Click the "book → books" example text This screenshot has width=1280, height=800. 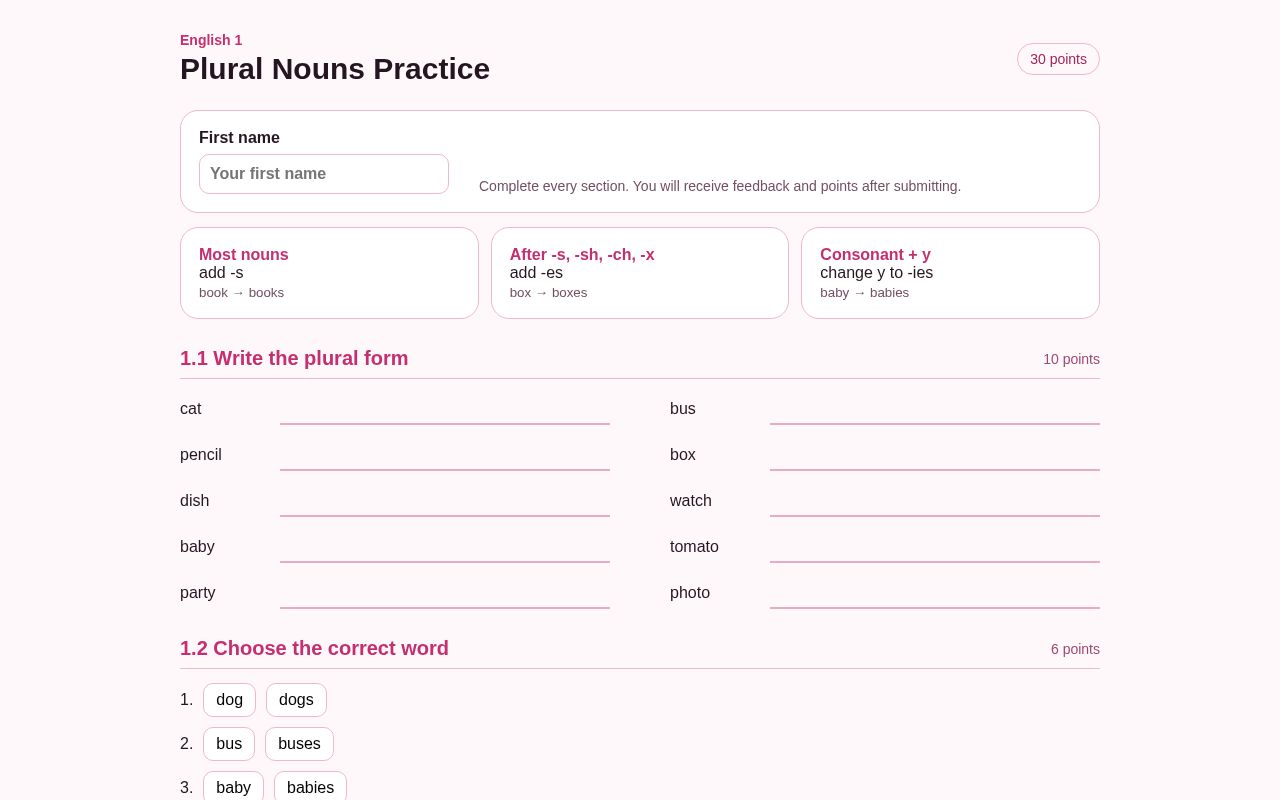tap(241, 293)
